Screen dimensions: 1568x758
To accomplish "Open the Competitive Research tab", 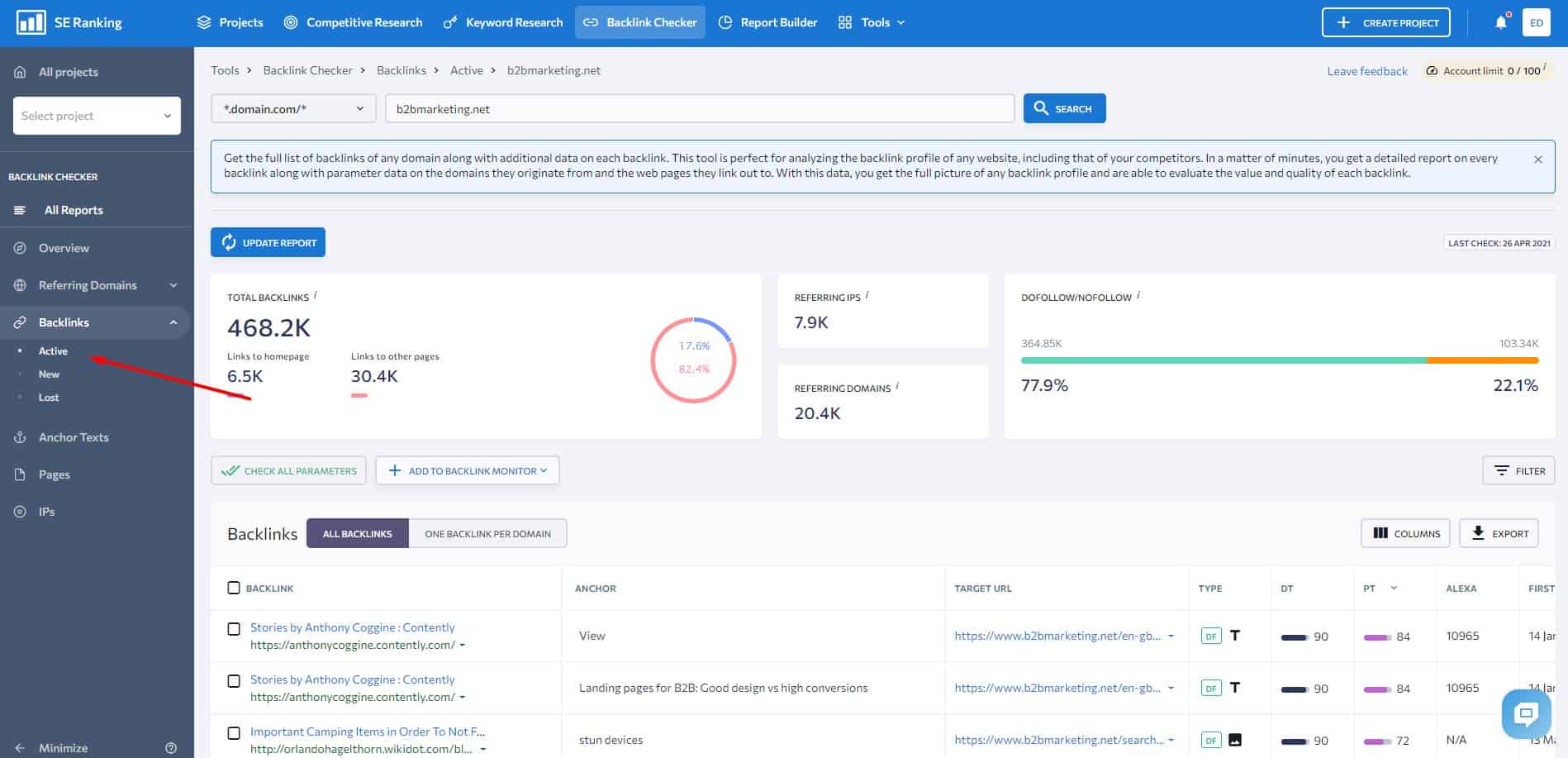I will tap(353, 22).
